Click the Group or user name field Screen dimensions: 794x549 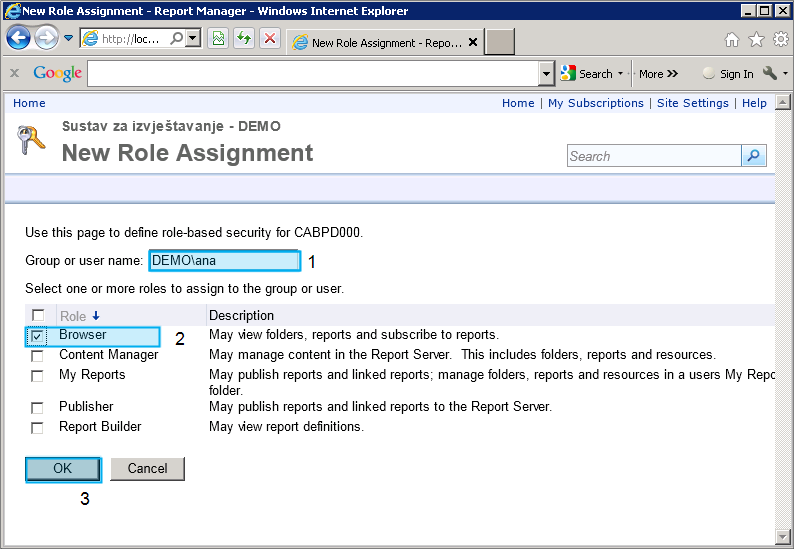[x=224, y=260]
